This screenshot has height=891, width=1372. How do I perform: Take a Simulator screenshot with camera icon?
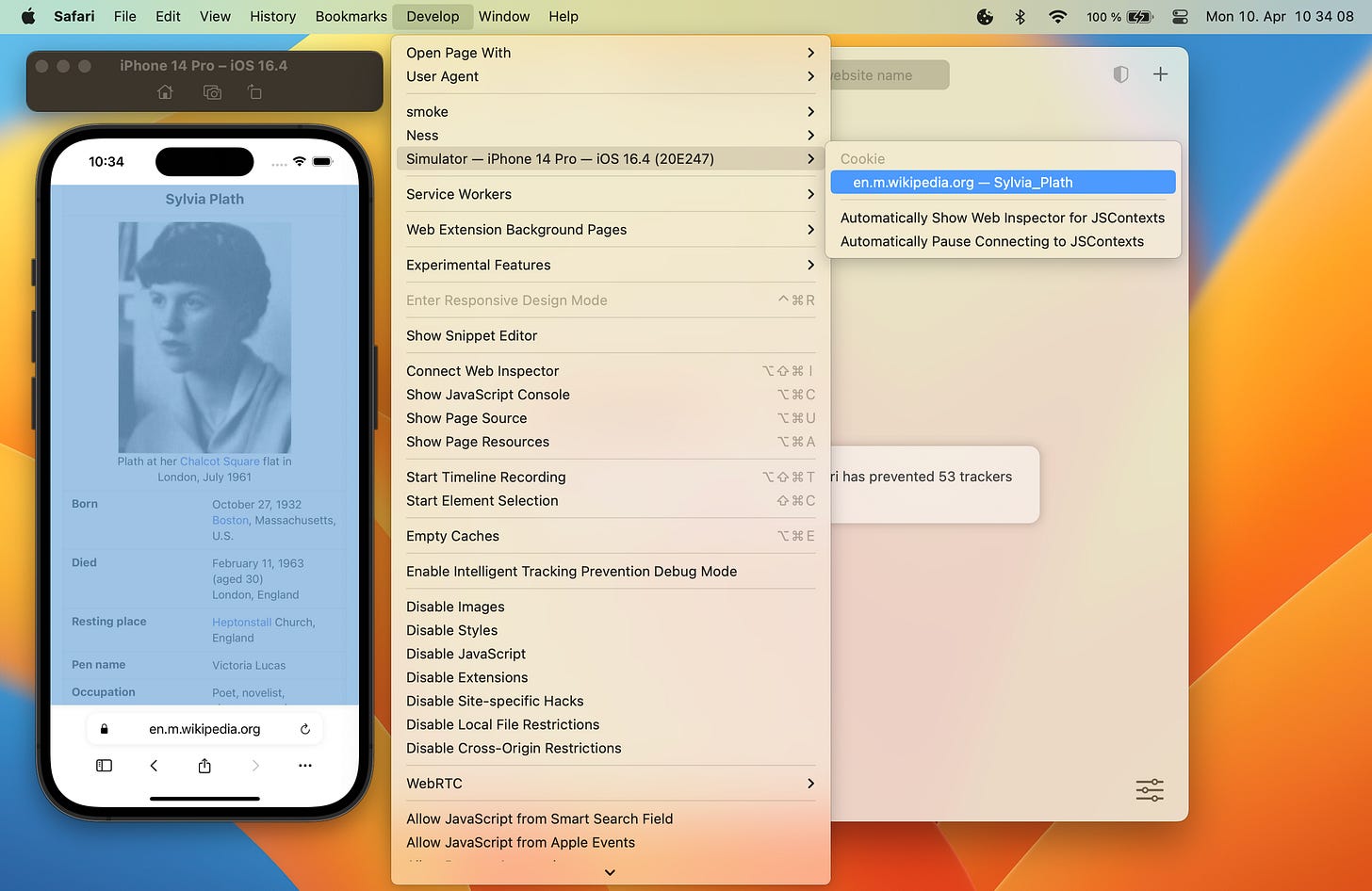(212, 92)
